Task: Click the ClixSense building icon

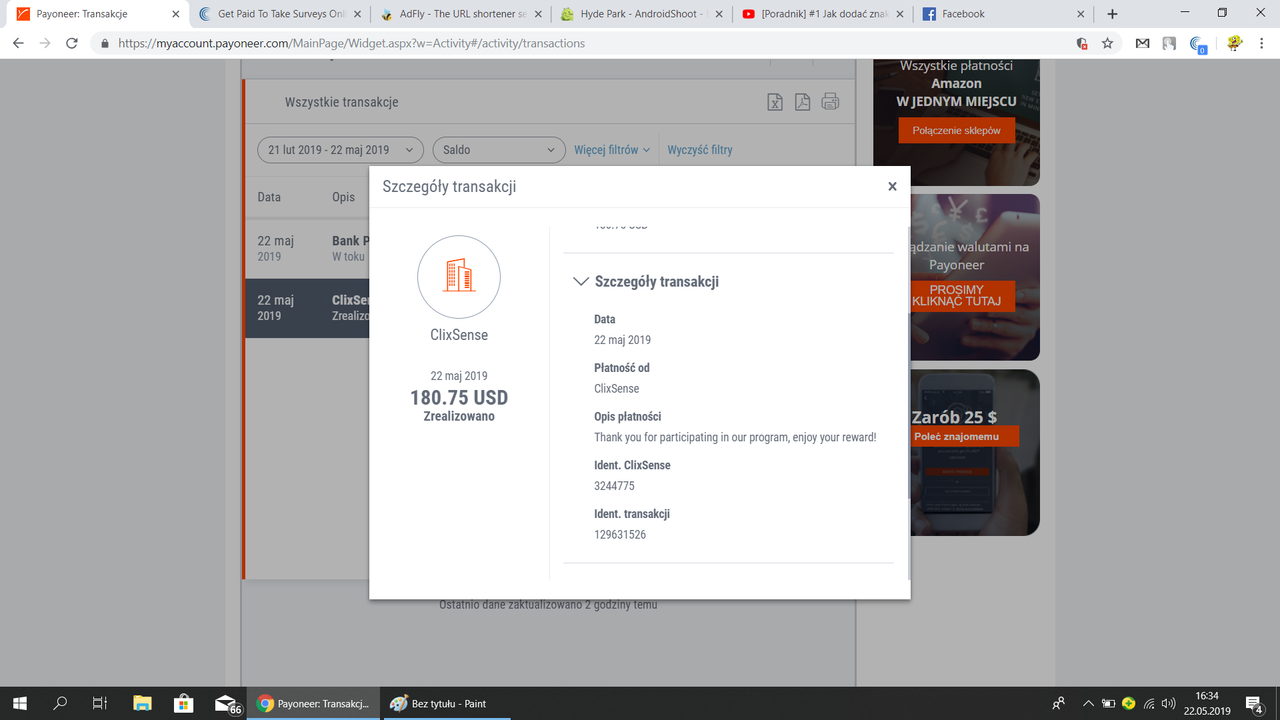Action: tap(459, 277)
